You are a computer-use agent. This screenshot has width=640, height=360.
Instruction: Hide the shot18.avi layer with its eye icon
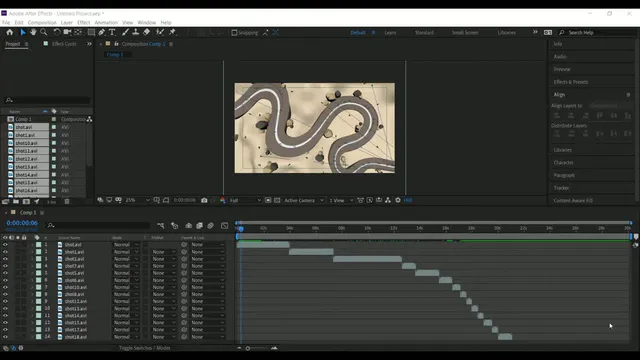pos(5,337)
